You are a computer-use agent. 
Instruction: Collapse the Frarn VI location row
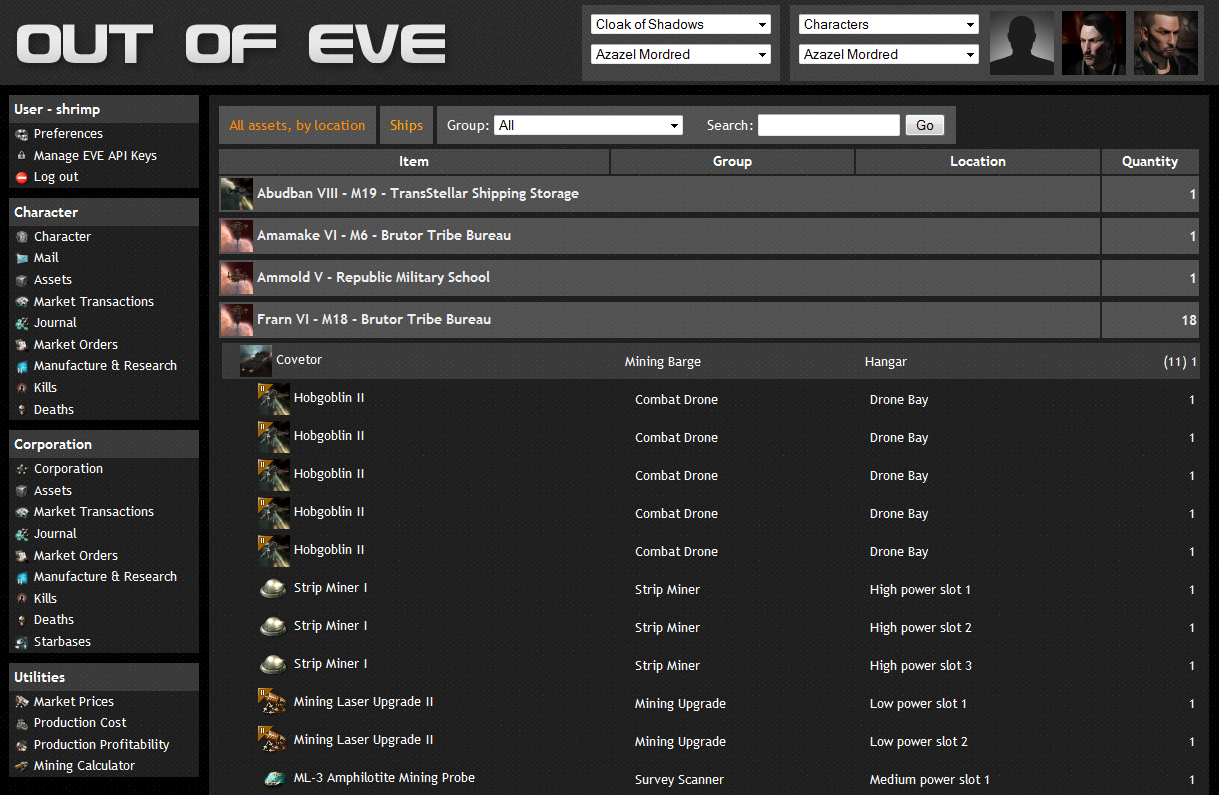(374, 320)
